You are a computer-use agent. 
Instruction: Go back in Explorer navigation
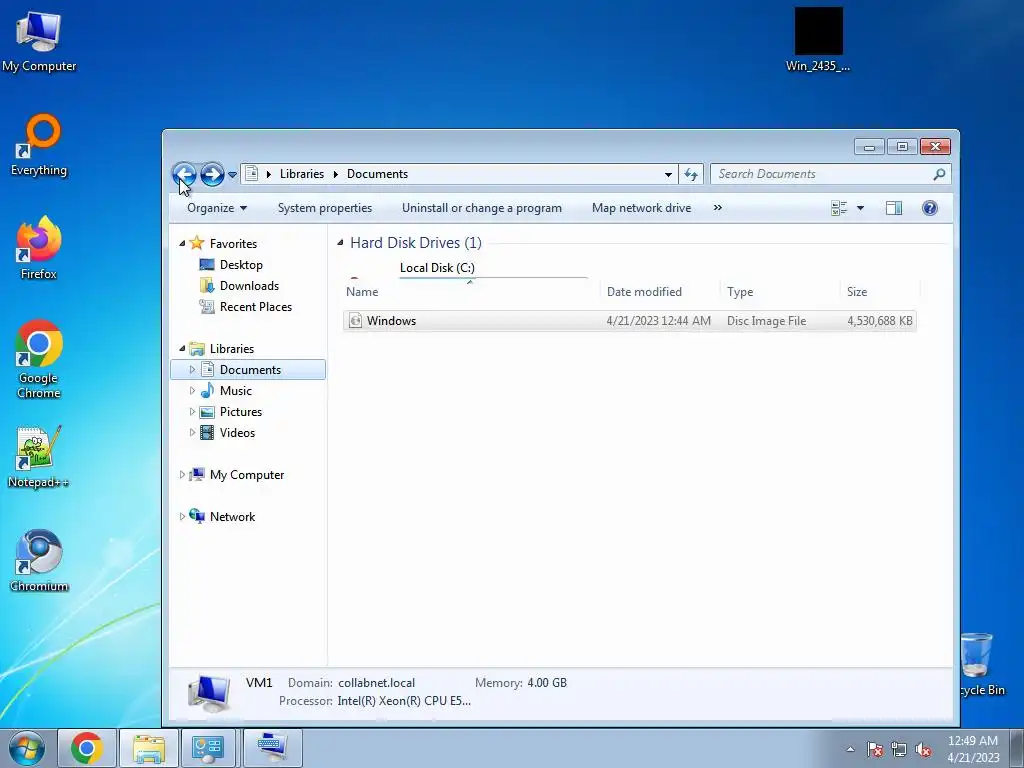point(184,174)
